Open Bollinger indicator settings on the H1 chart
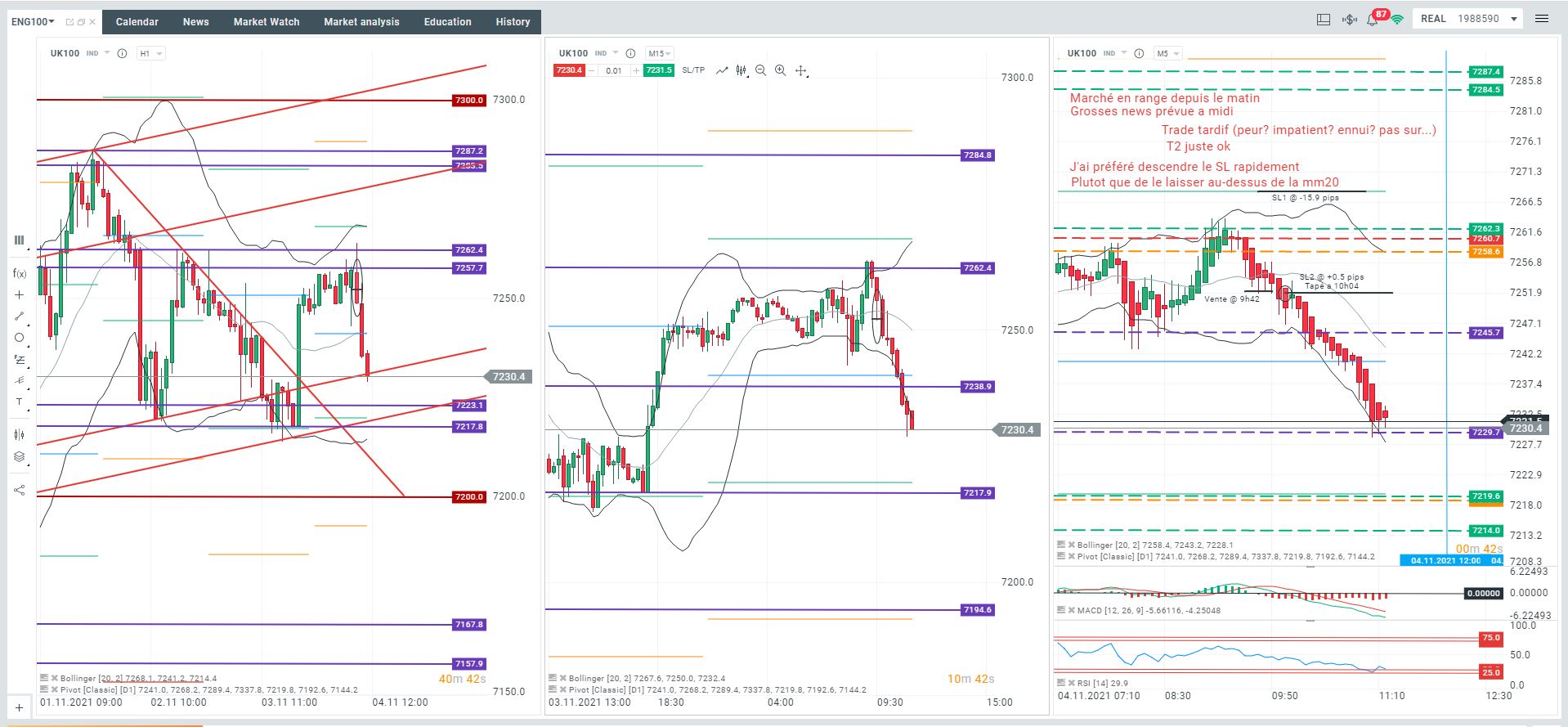 pos(44,679)
